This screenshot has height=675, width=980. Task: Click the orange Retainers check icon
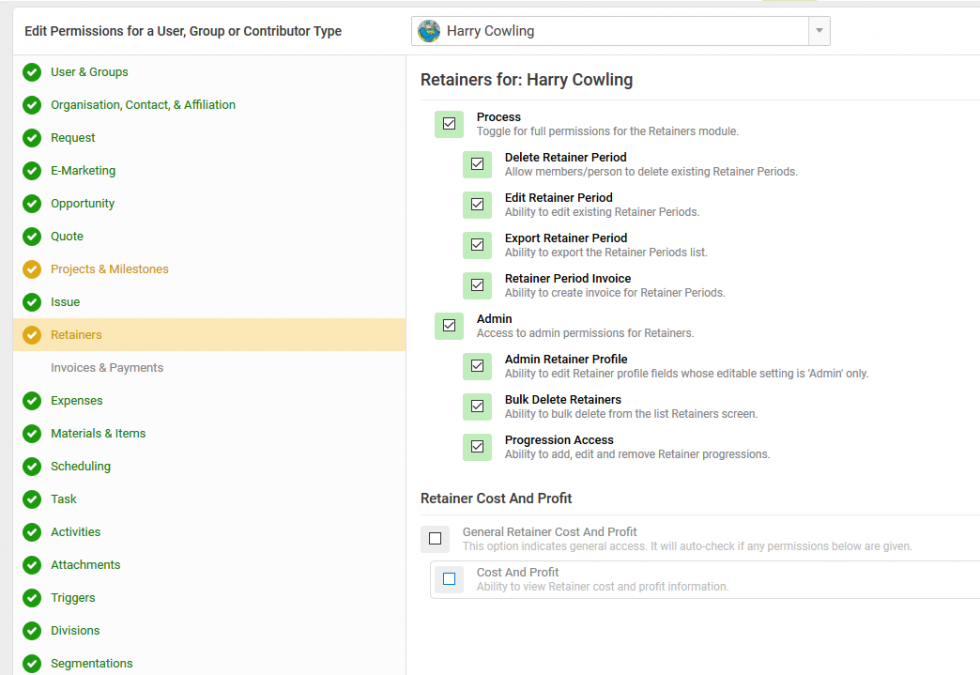(x=32, y=335)
